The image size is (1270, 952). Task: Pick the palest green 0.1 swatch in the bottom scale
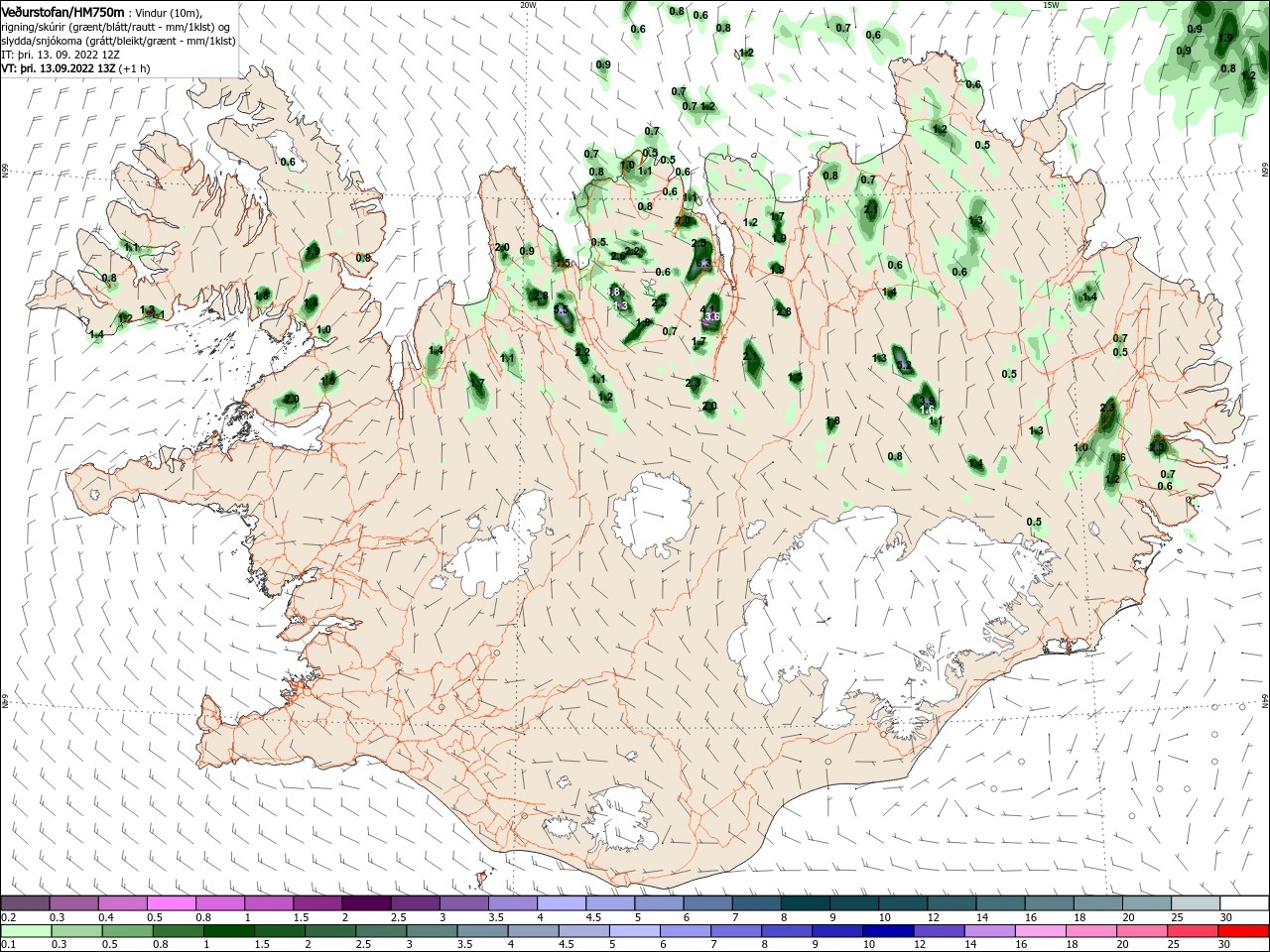[26, 931]
